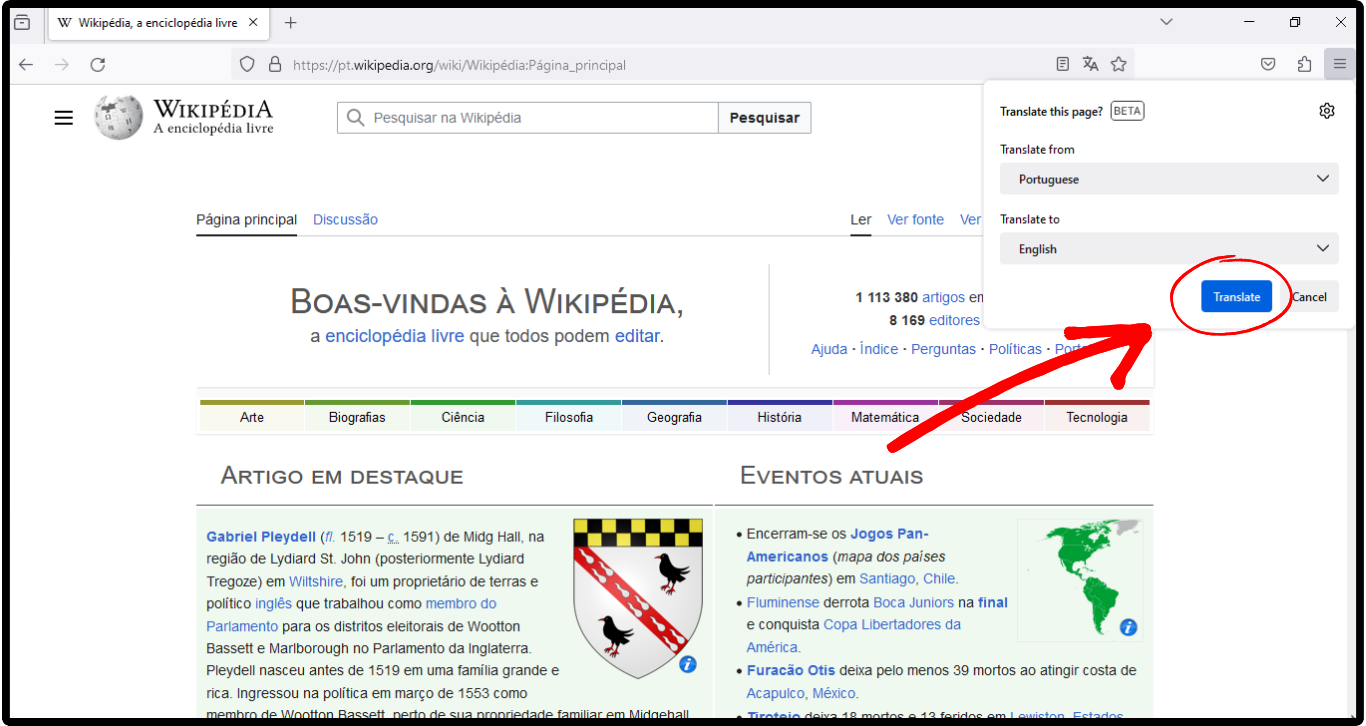Open the browser extensions panel
This screenshot has height=726, width=1366.
1304,63
